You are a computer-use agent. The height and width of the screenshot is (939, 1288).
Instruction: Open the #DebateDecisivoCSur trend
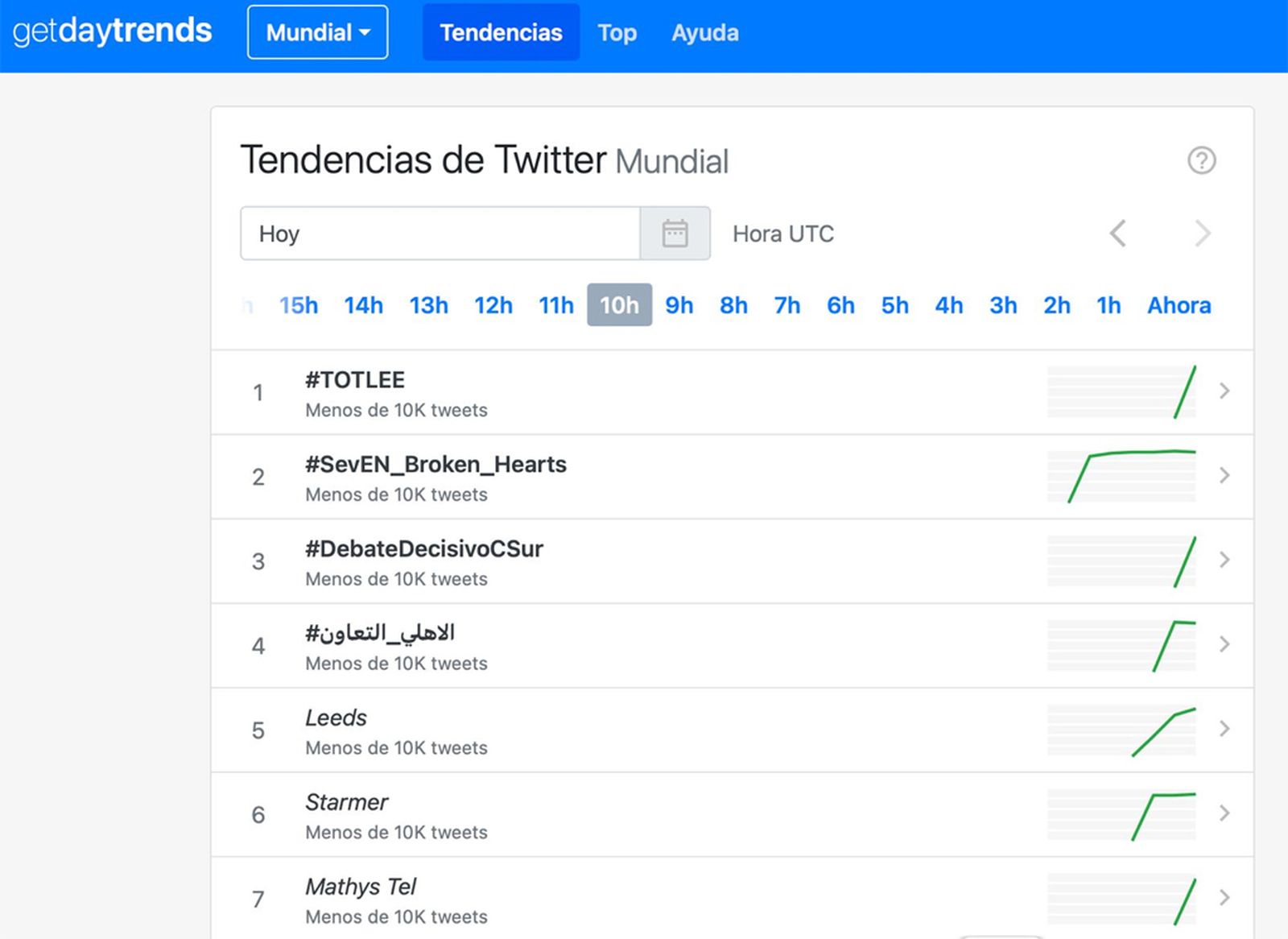click(424, 548)
